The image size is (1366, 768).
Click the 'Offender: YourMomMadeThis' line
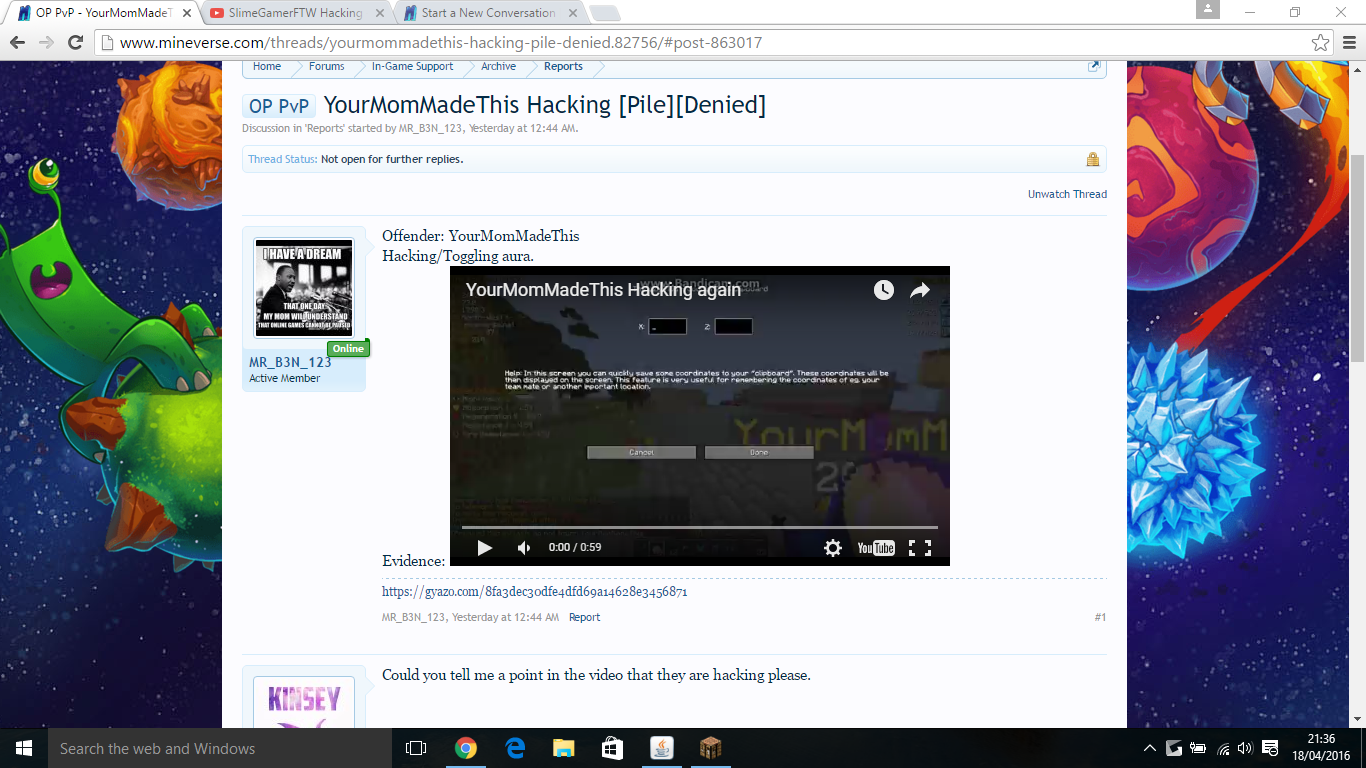pyautogui.click(x=481, y=236)
